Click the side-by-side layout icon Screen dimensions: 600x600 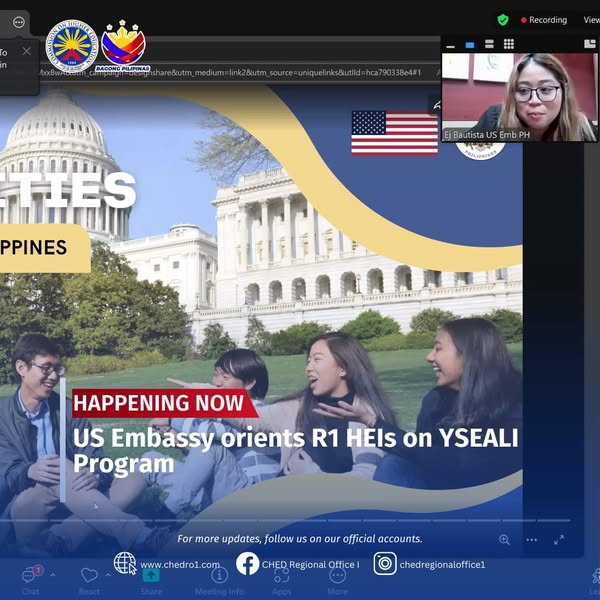(x=590, y=44)
